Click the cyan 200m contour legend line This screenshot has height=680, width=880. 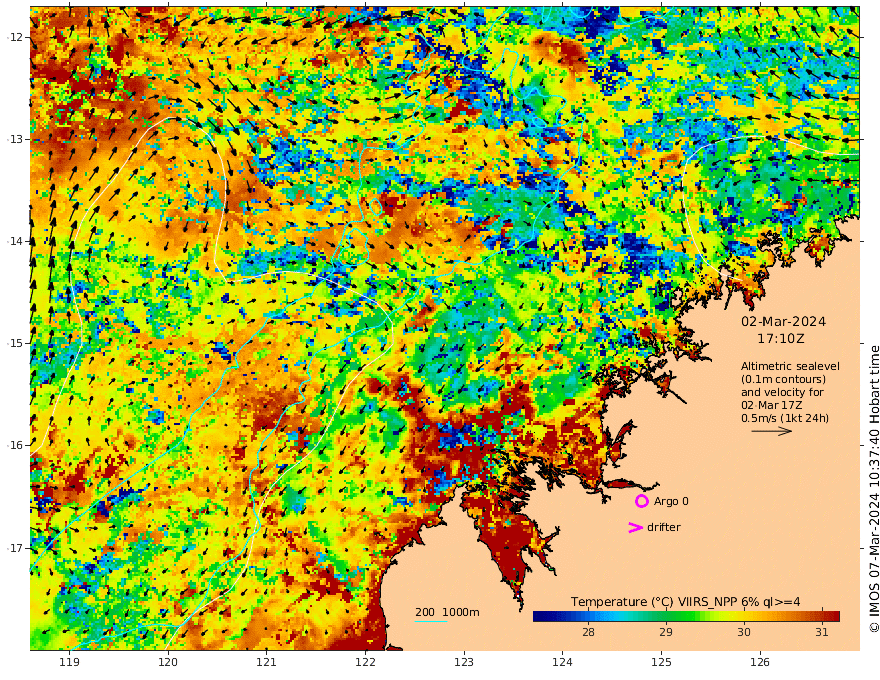point(431,622)
